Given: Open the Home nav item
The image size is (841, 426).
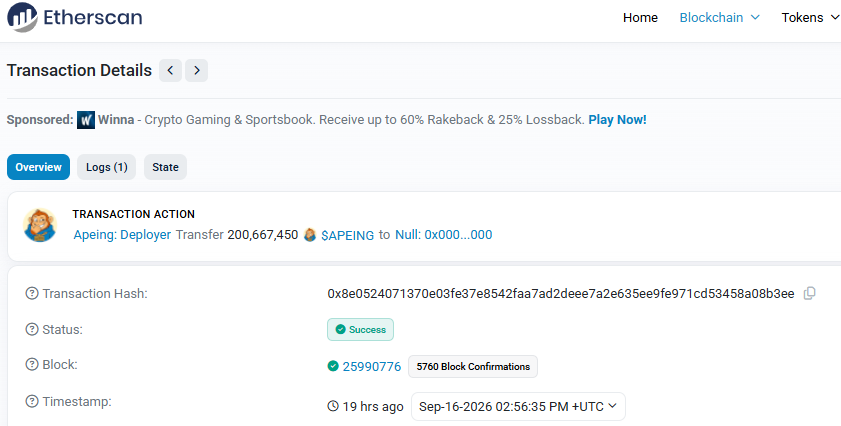Looking at the screenshot, I should point(640,17).
